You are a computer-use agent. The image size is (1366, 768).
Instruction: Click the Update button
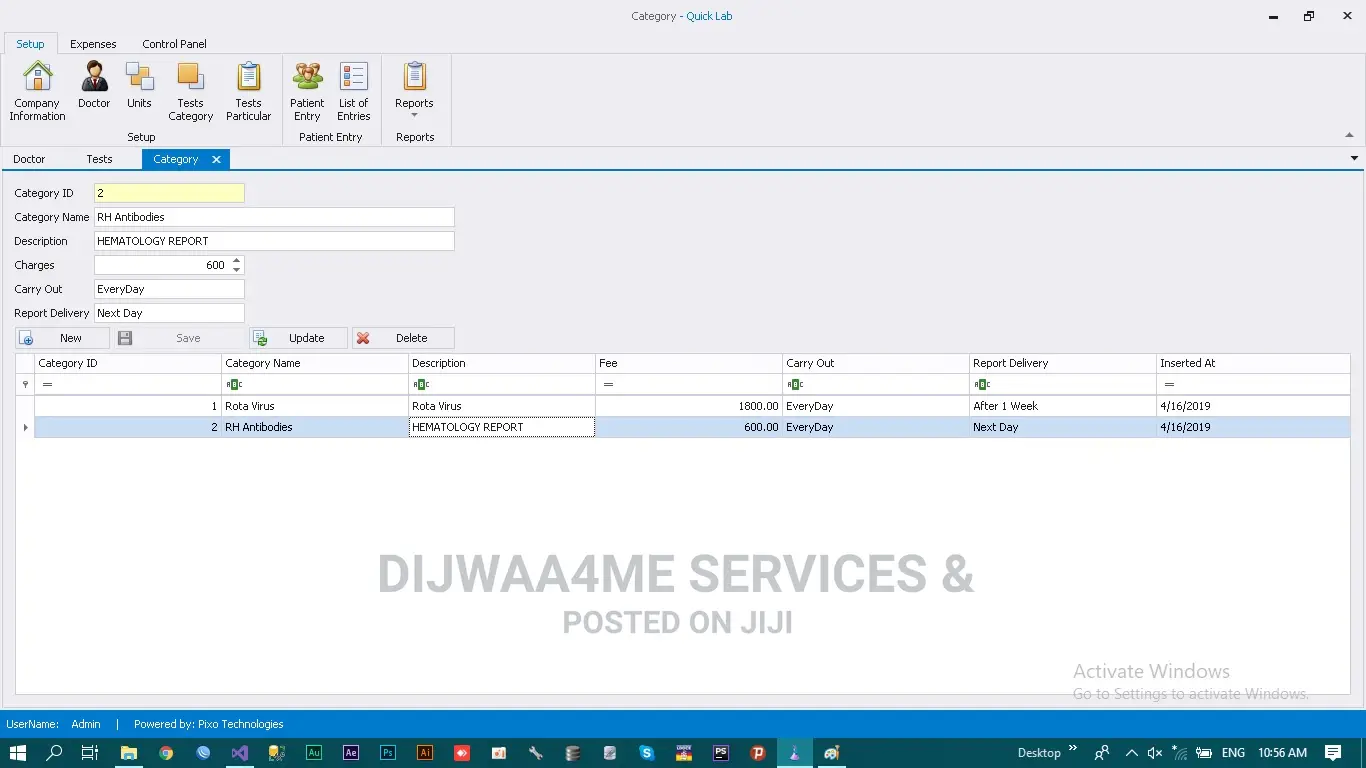click(298, 338)
